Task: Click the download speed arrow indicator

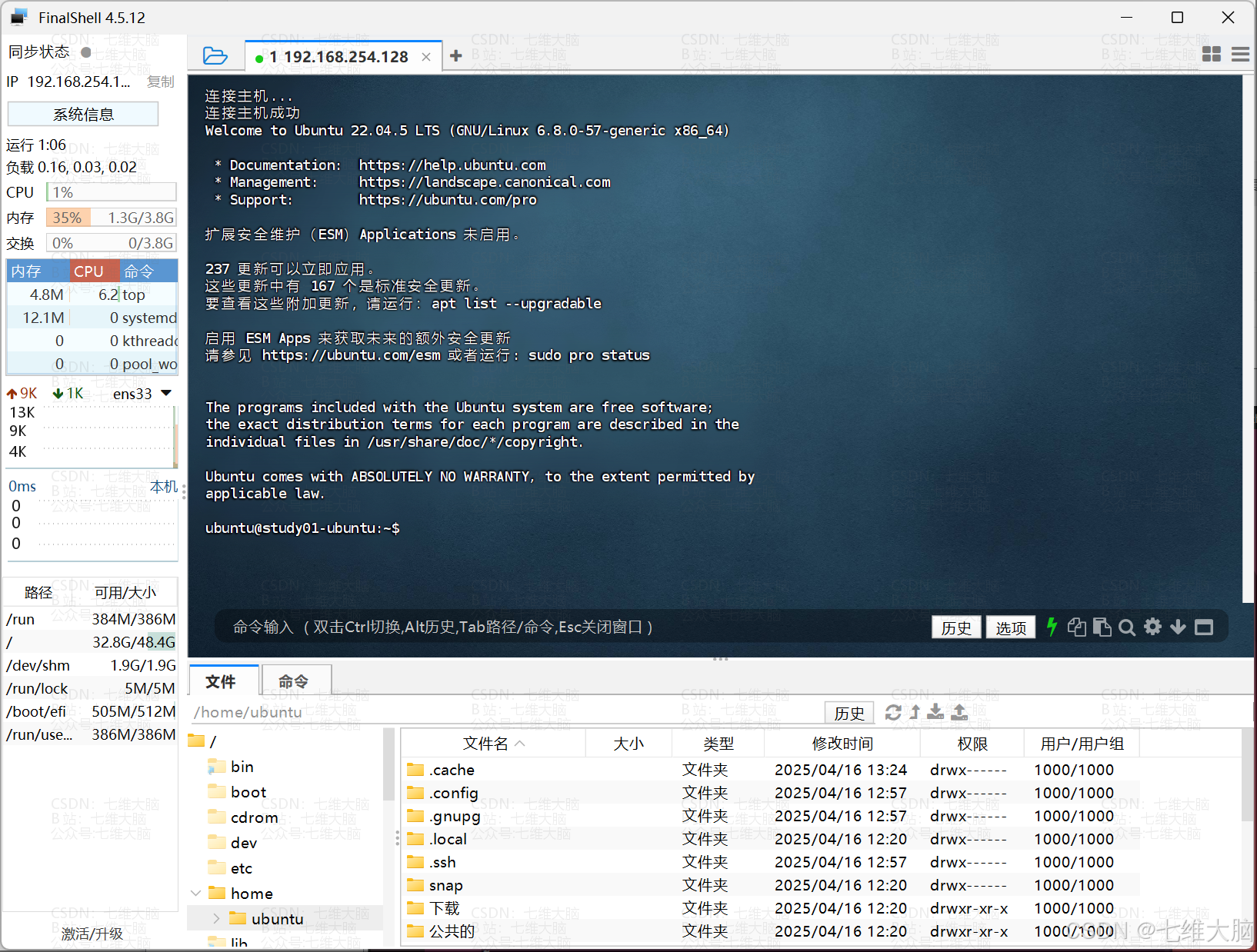Action: (x=58, y=394)
